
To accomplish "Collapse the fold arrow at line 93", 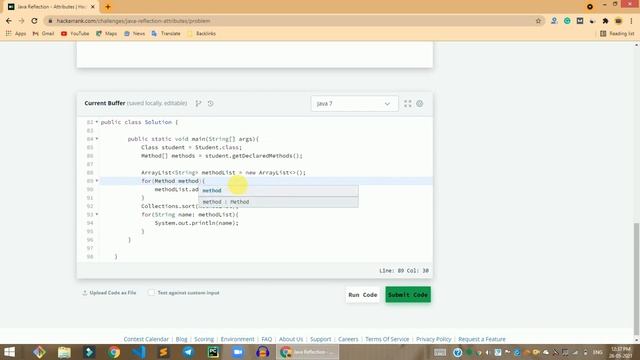I will pyautogui.click(x=97, y=214).
